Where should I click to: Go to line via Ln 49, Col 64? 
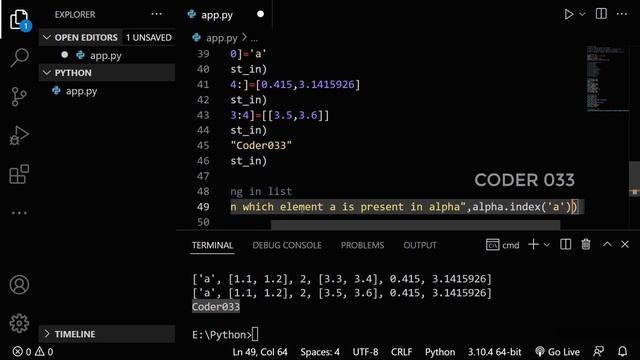pos(260,352)
